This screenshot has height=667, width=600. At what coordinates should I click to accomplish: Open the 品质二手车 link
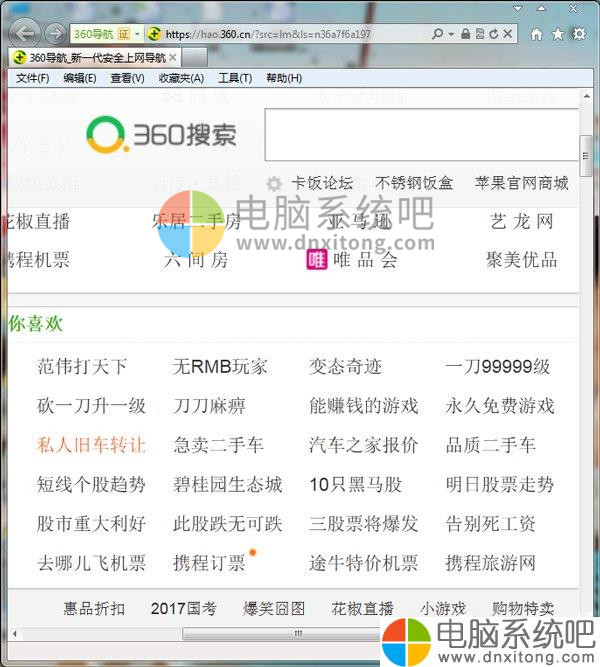tap(491, 445)
